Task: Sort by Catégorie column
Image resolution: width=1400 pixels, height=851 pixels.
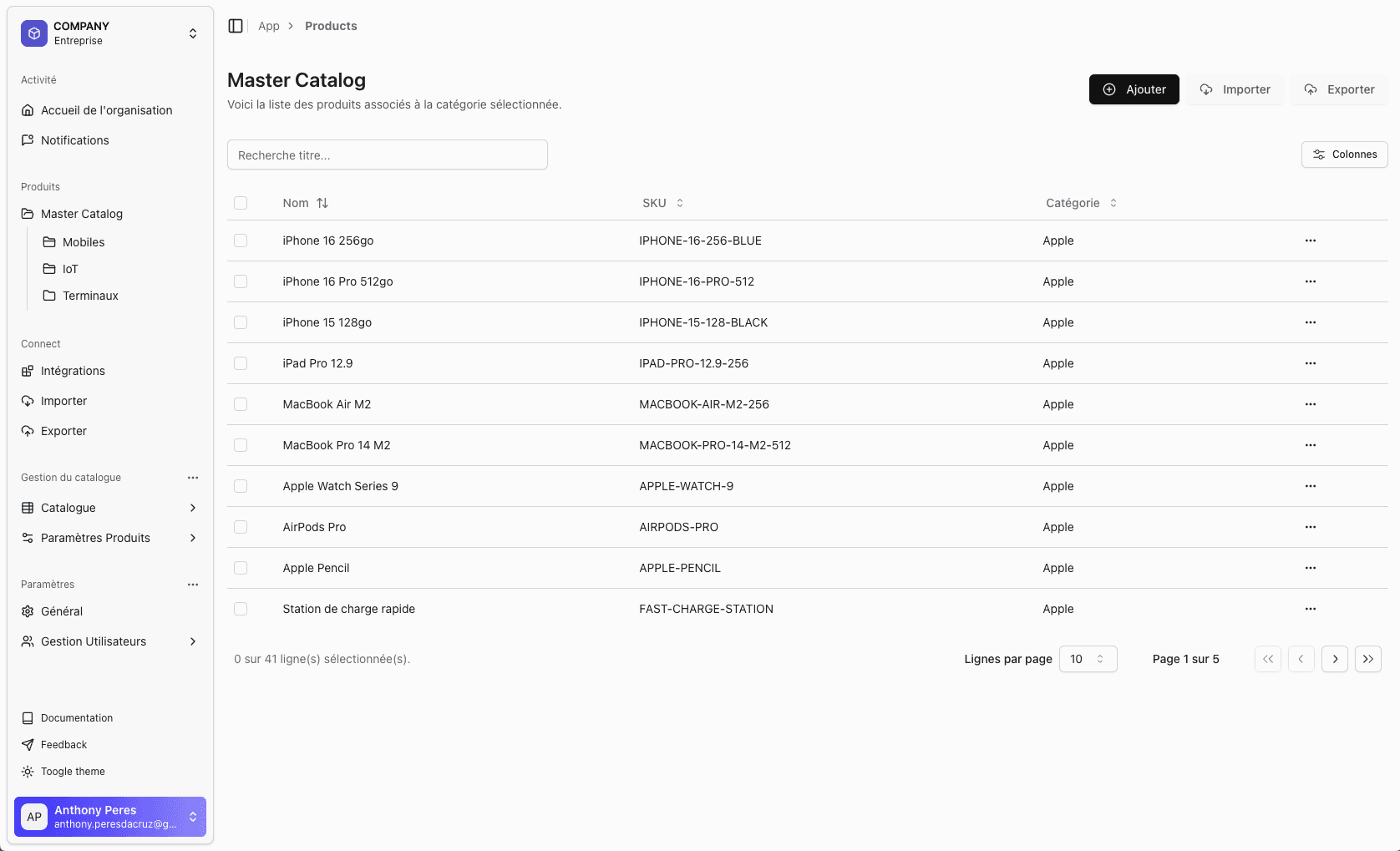Action: click(1082, 203)
